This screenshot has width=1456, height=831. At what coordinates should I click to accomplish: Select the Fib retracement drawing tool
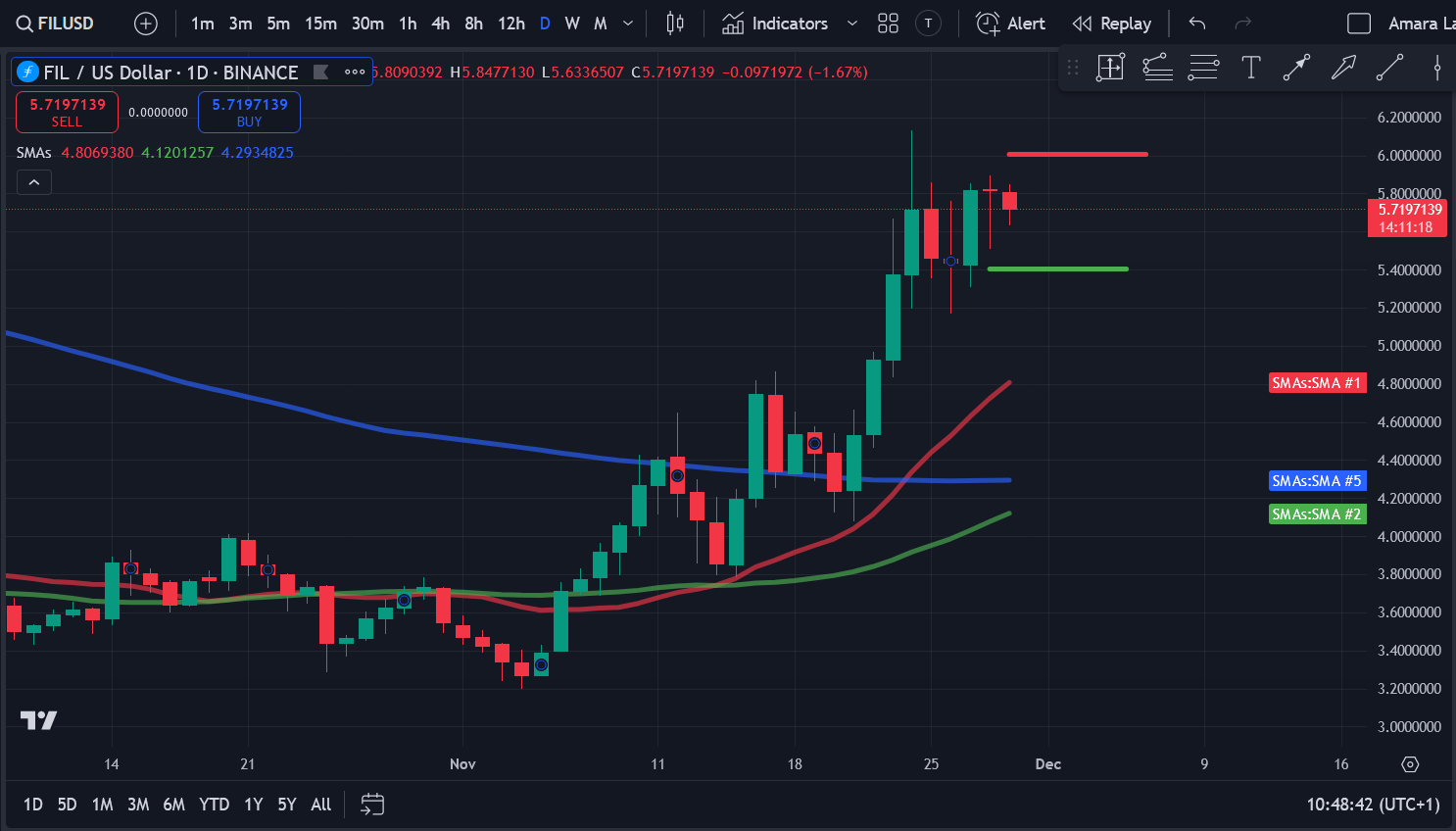tap(1157, 68)
